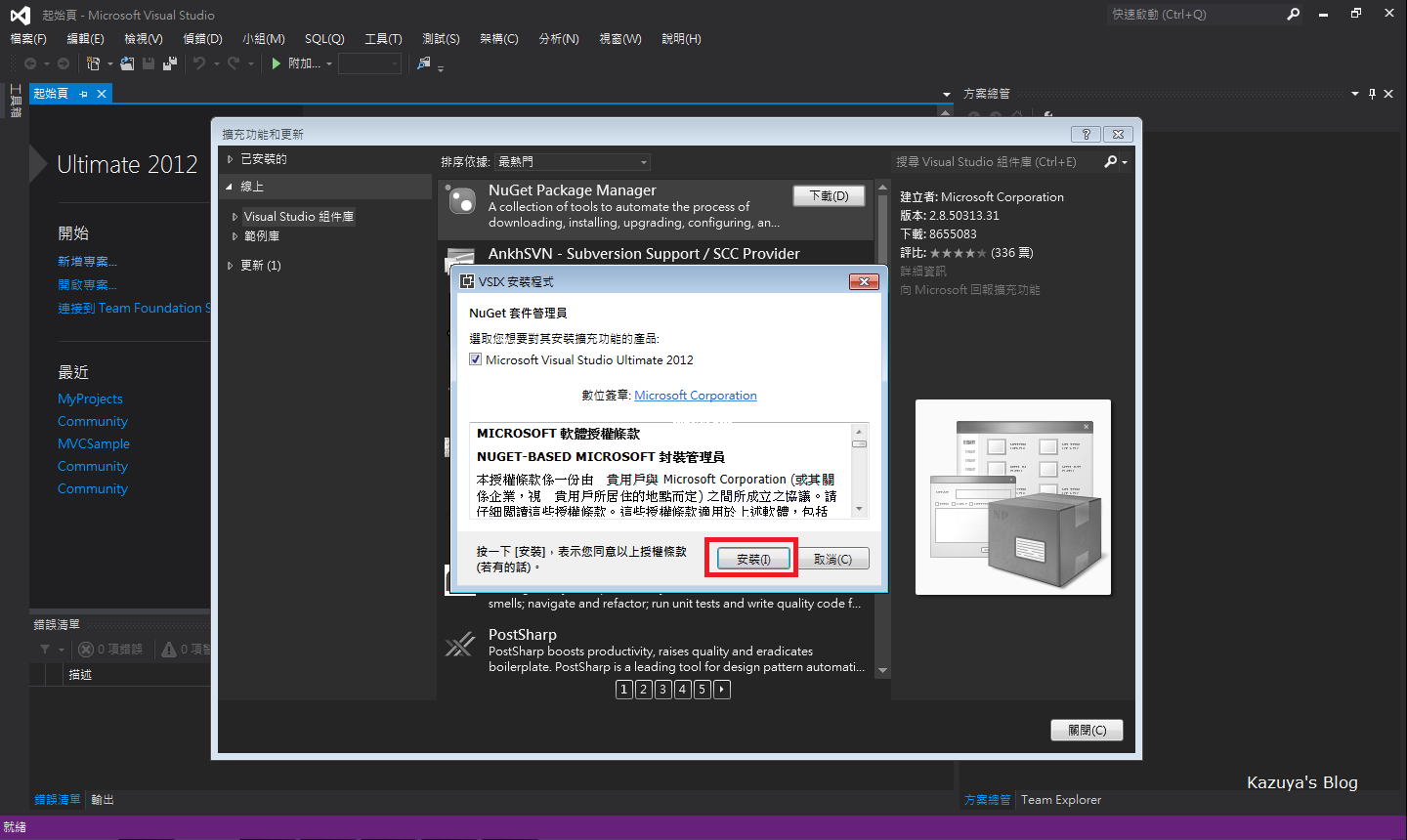Close the 方案總管 panel
Image resolution: width=1407 pixels, height=840 pixels.
pos(1388,94)
